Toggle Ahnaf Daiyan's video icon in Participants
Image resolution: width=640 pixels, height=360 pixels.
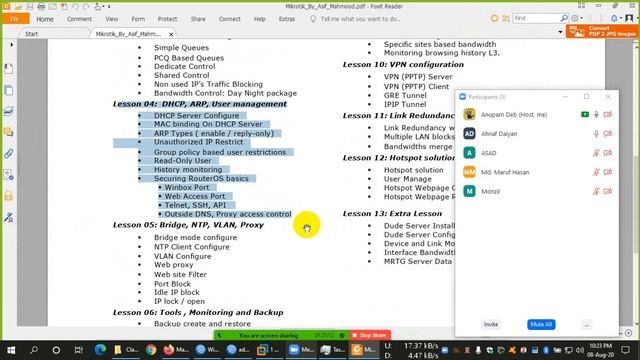tap(608, 133)
